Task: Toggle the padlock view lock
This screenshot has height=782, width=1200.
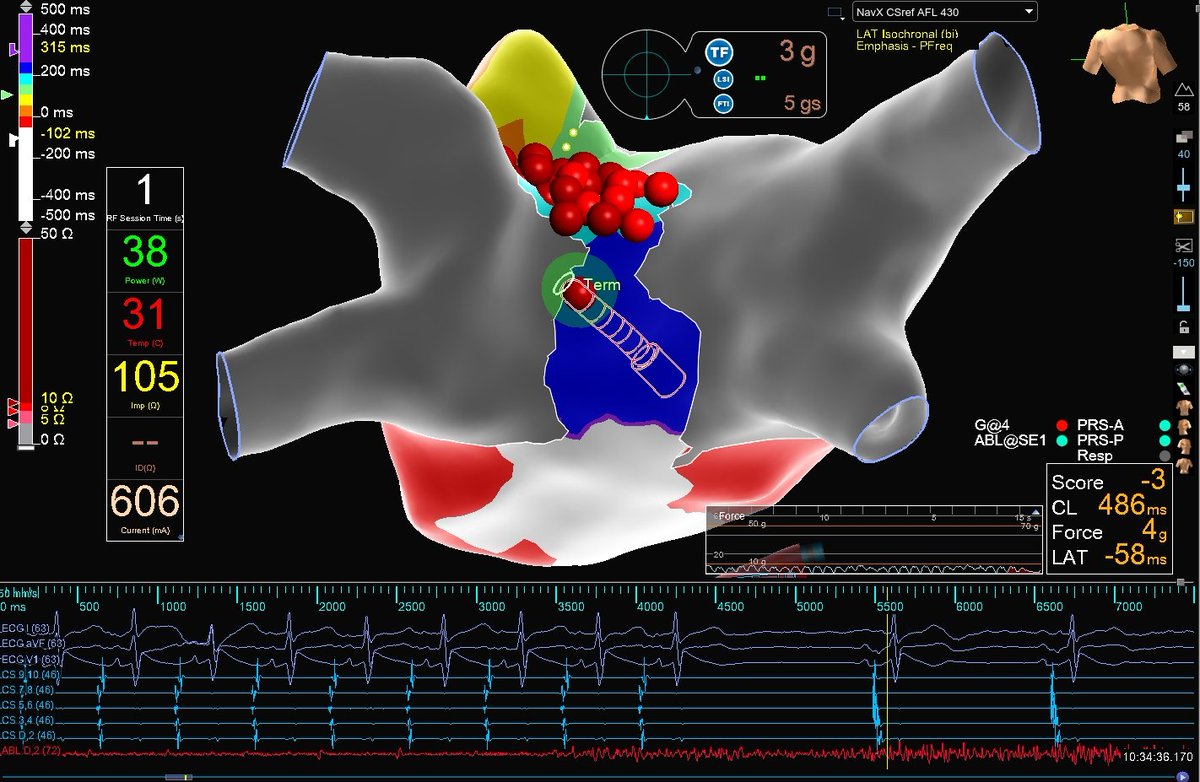Action: [1184, 327]
